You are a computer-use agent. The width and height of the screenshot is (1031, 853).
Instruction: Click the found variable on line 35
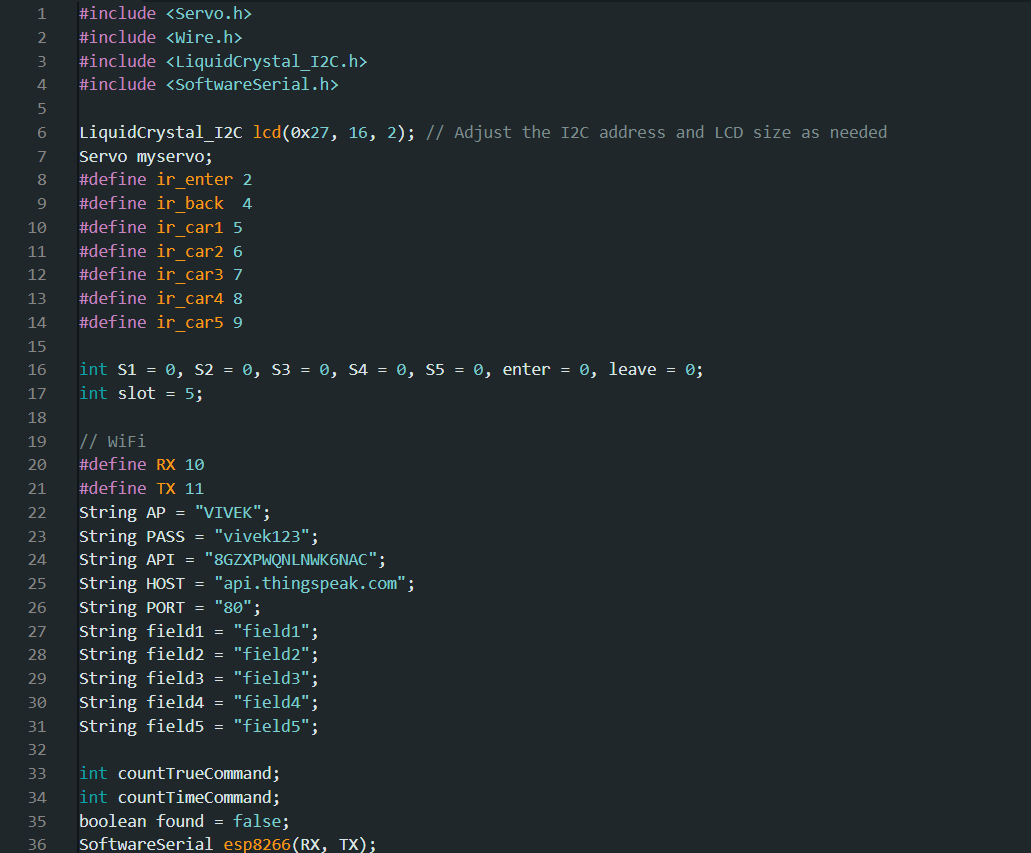[x=180, y=821]
